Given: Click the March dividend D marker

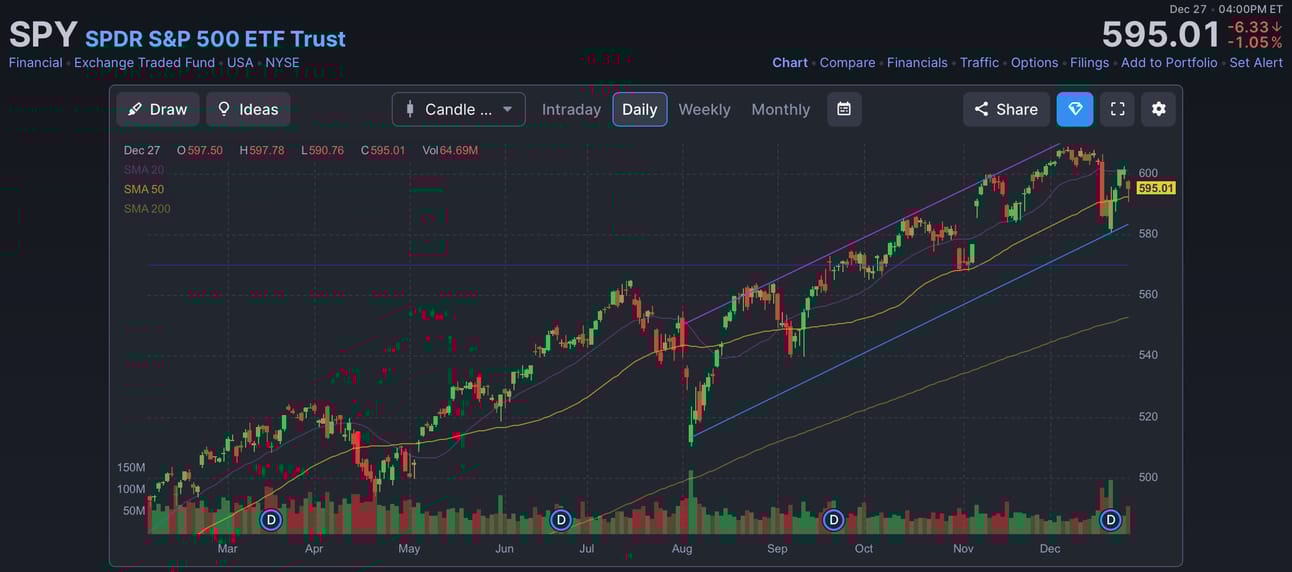Looking at the screenshot, I should tap(271, 520).
